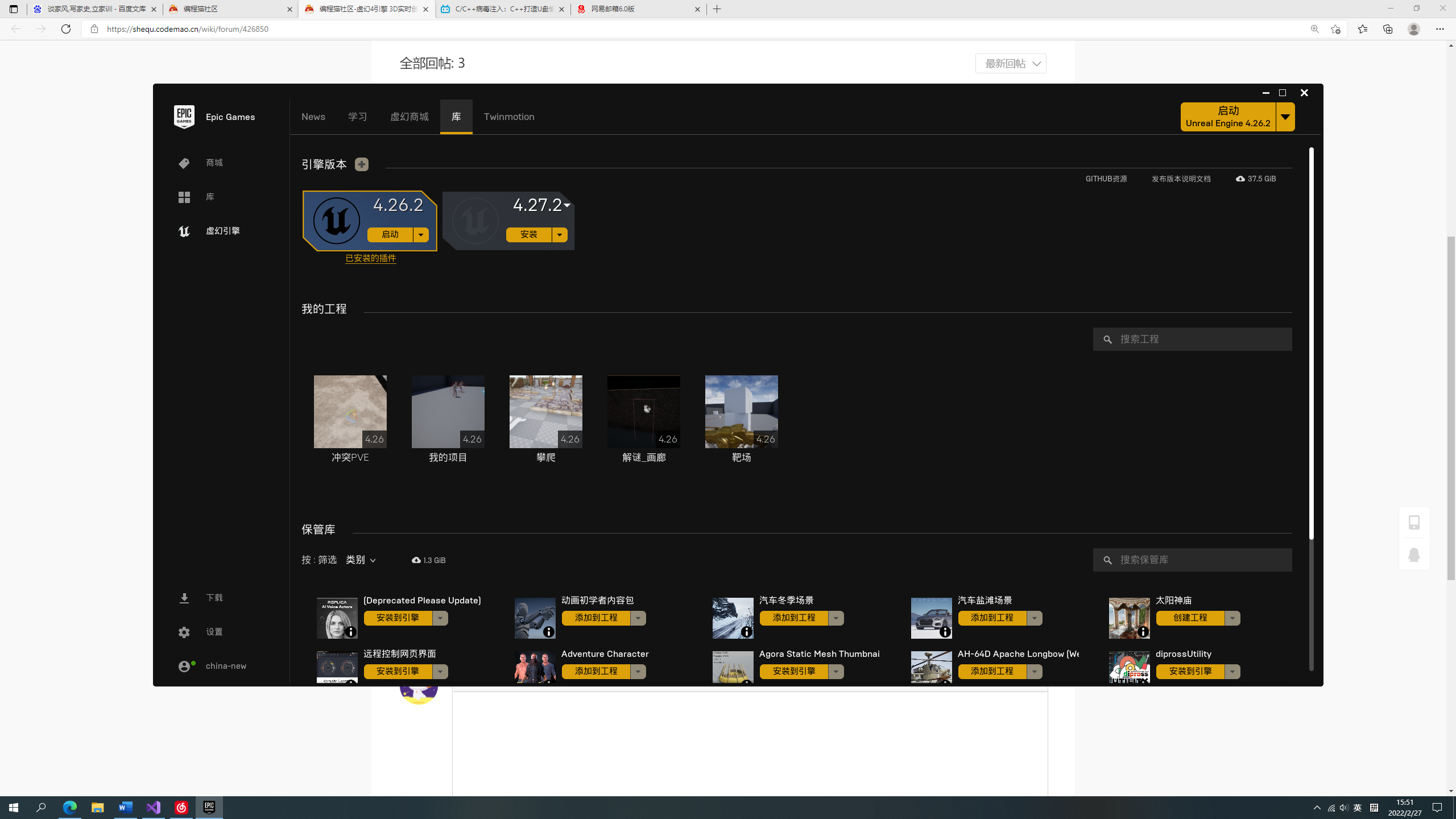Open Visual Studio from the taskbar
Viewport: 1456px width, 819px height.
click(x=154, y=808)
